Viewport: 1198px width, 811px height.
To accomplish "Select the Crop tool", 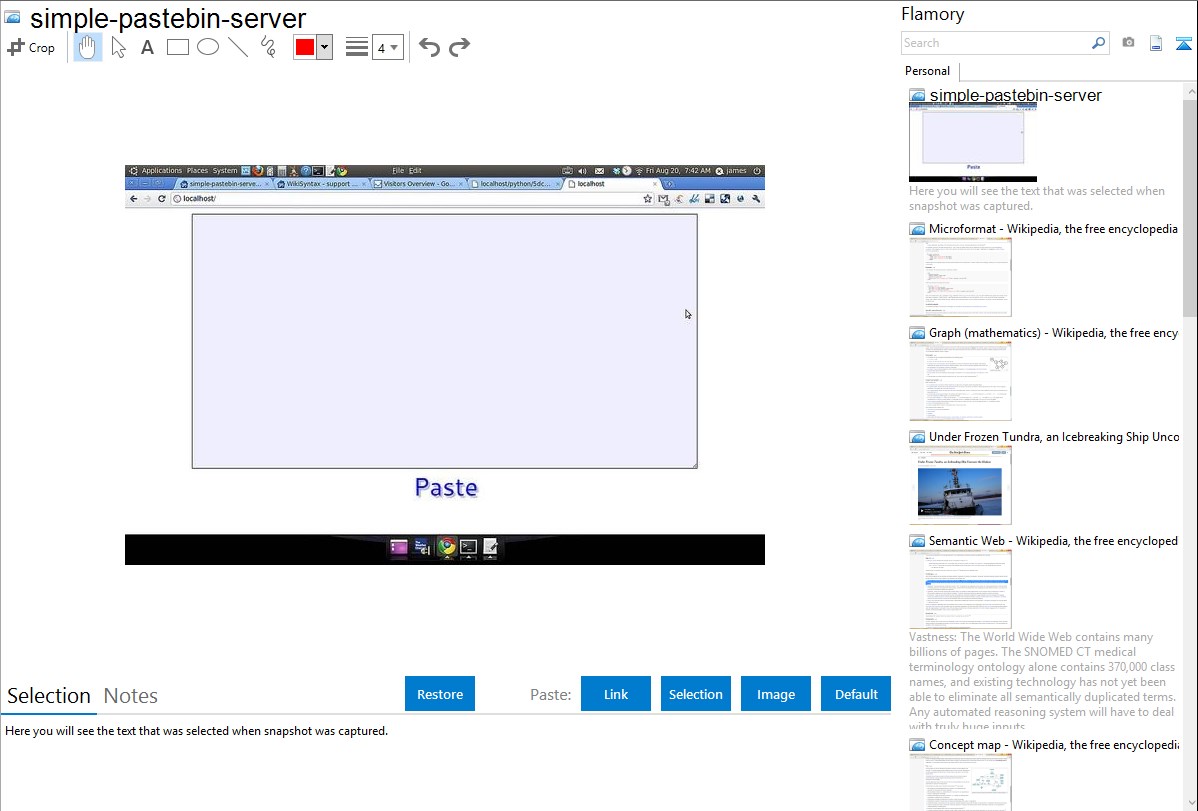I will click(31, 47).
